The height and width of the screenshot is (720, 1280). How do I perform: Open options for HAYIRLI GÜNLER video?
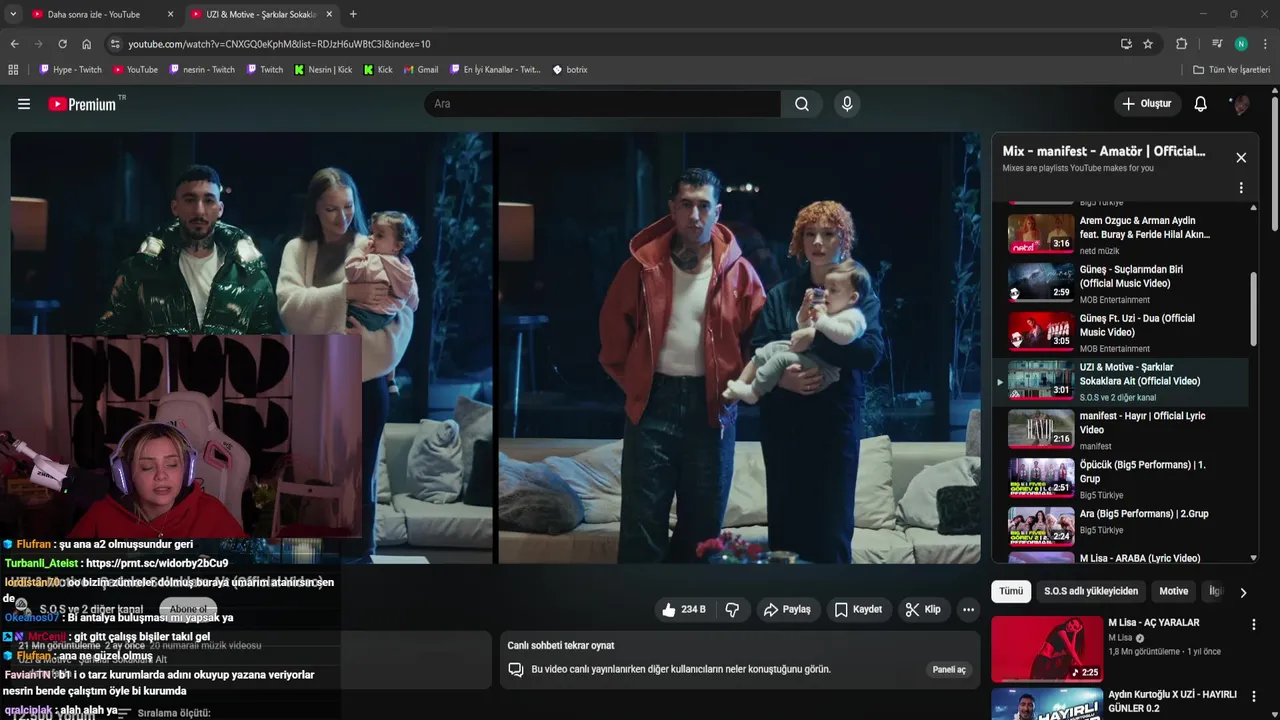click(1253, 696)
